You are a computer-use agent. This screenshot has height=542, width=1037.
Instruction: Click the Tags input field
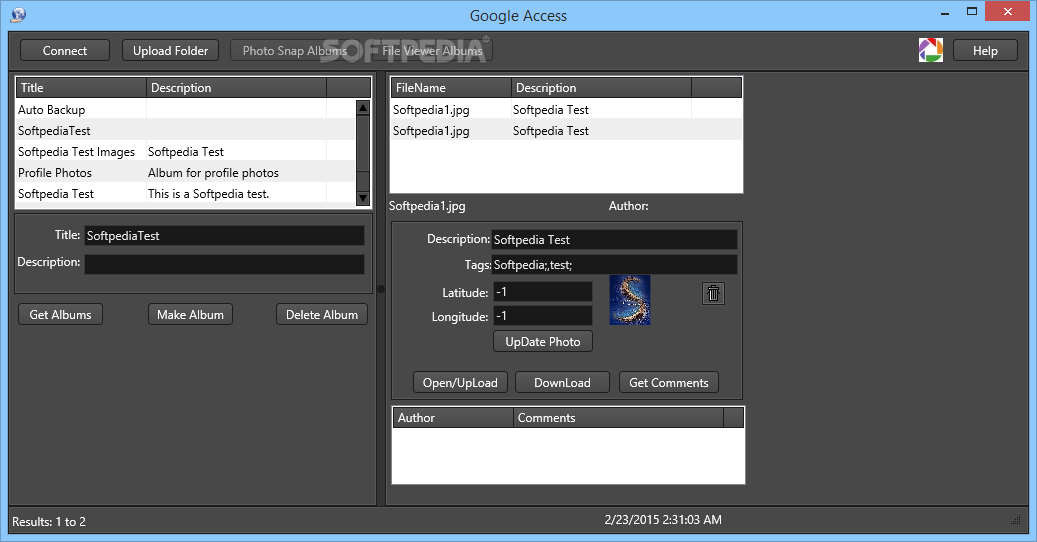click(x=614, y=265)
